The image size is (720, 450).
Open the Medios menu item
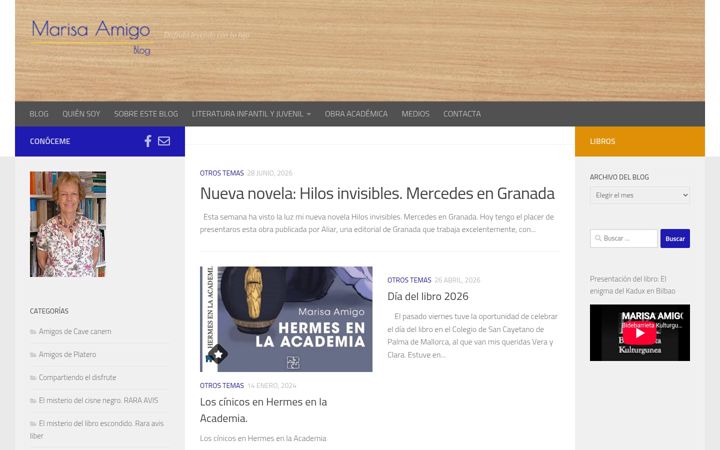point(415,114)
